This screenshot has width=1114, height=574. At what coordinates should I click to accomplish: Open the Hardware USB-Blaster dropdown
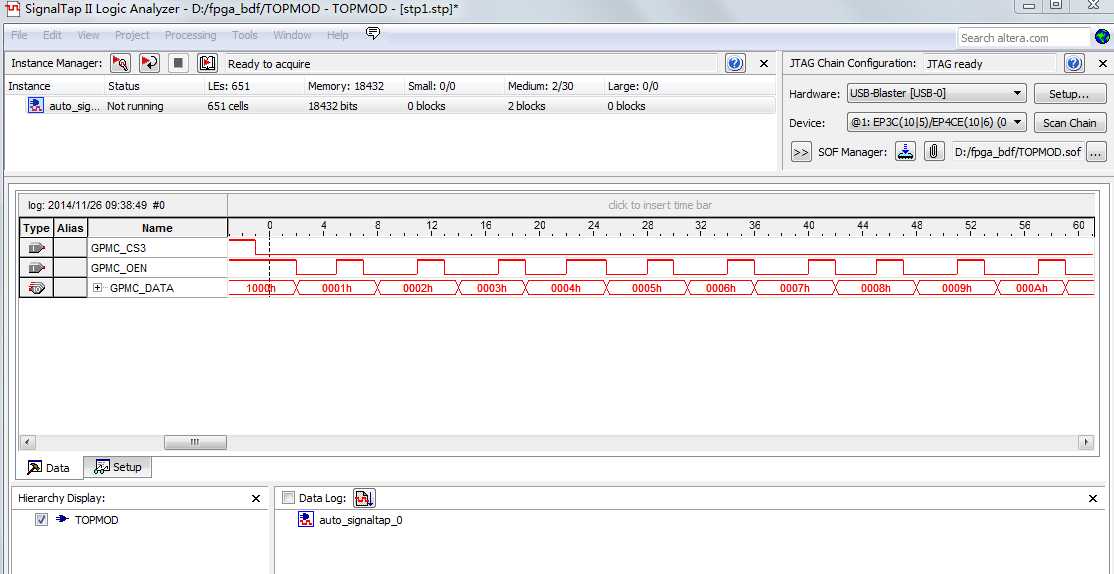pyautogui.click(x=936, y=93)
